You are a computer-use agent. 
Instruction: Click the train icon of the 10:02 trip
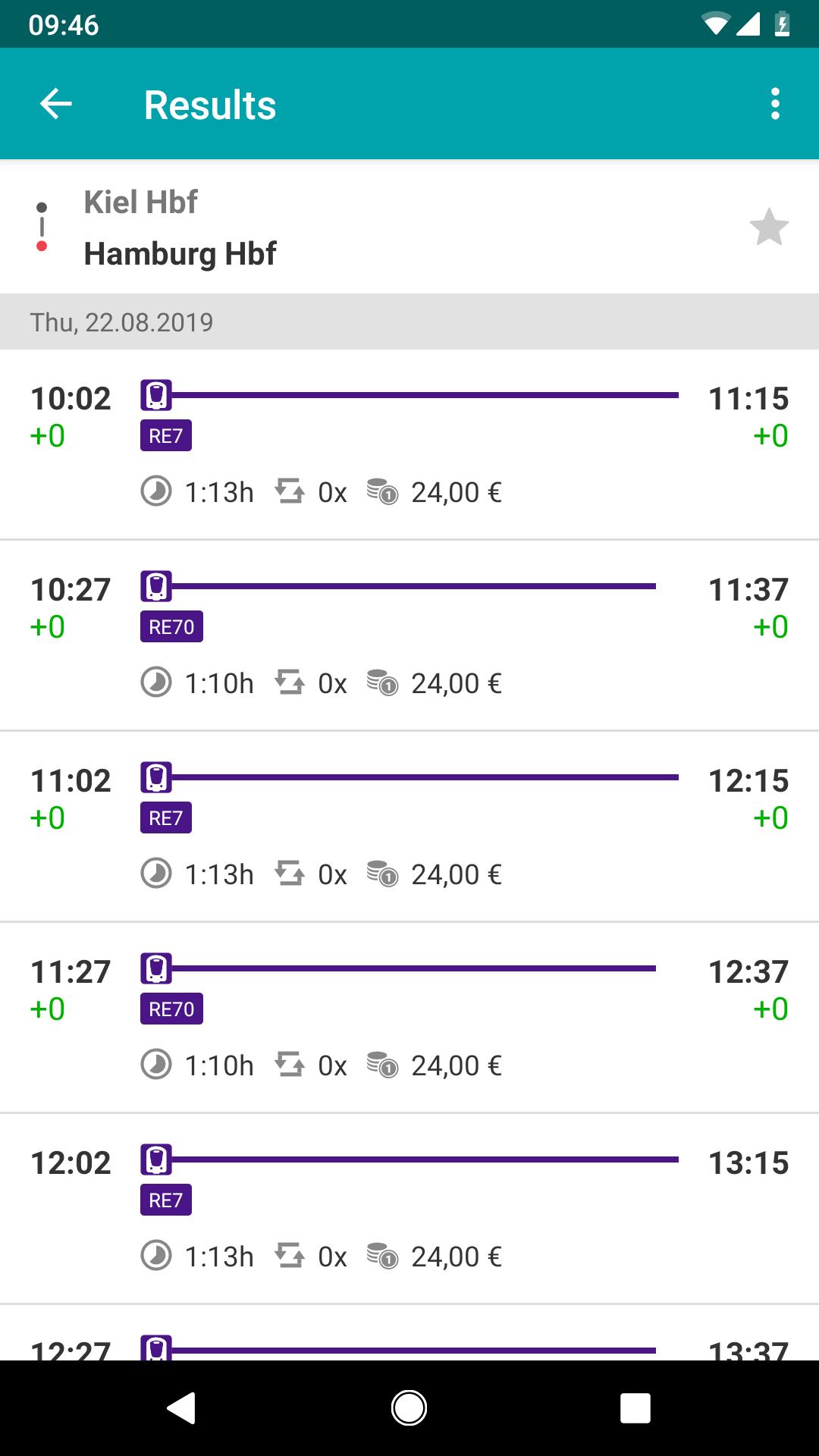pyautogui.click(x=156, y=395)
